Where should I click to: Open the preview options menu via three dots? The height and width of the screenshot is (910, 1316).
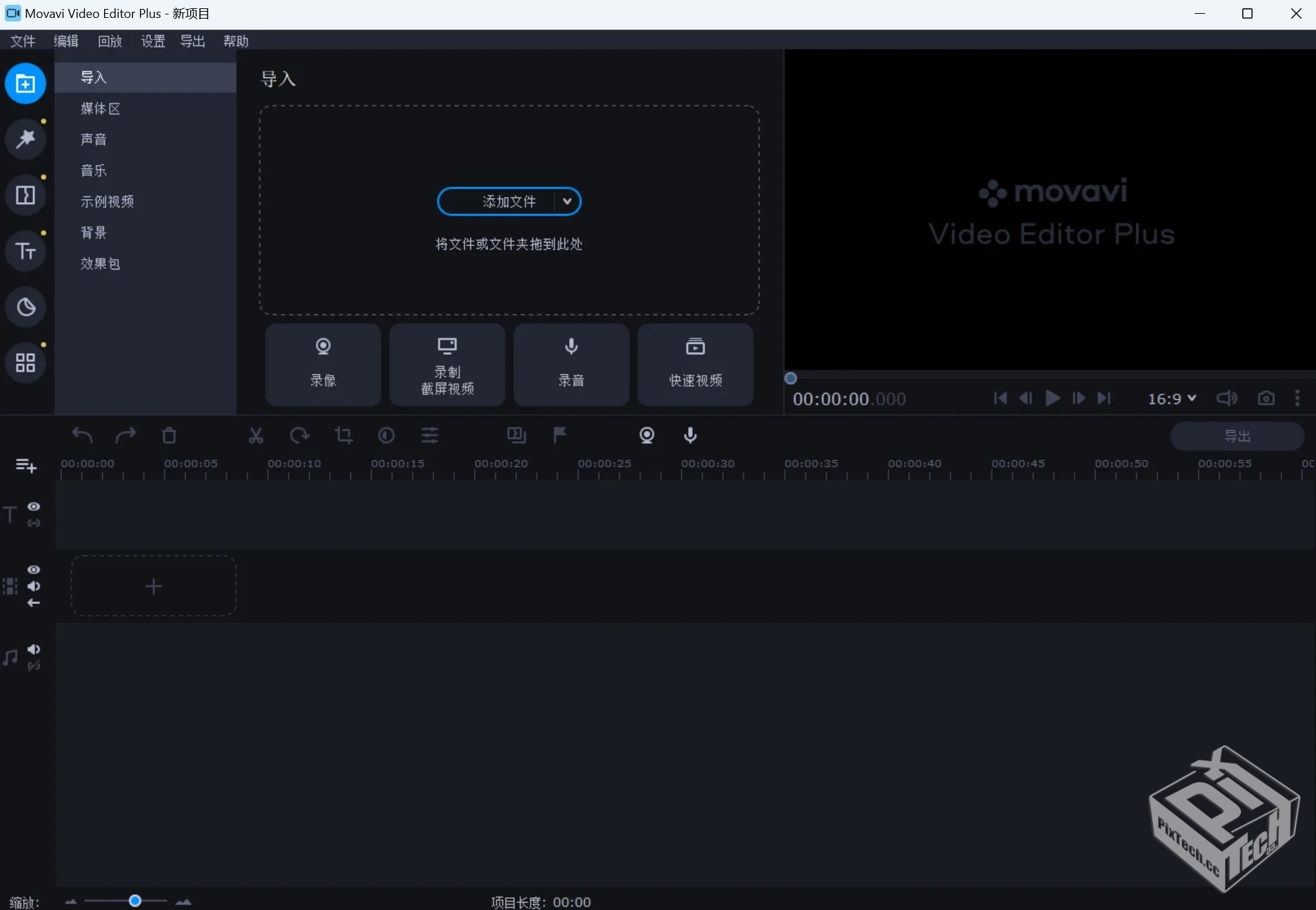[x=1297, y=398]
